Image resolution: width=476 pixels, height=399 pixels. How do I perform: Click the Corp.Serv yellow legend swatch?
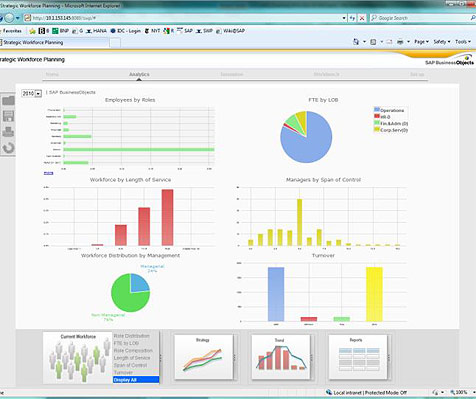377,129
